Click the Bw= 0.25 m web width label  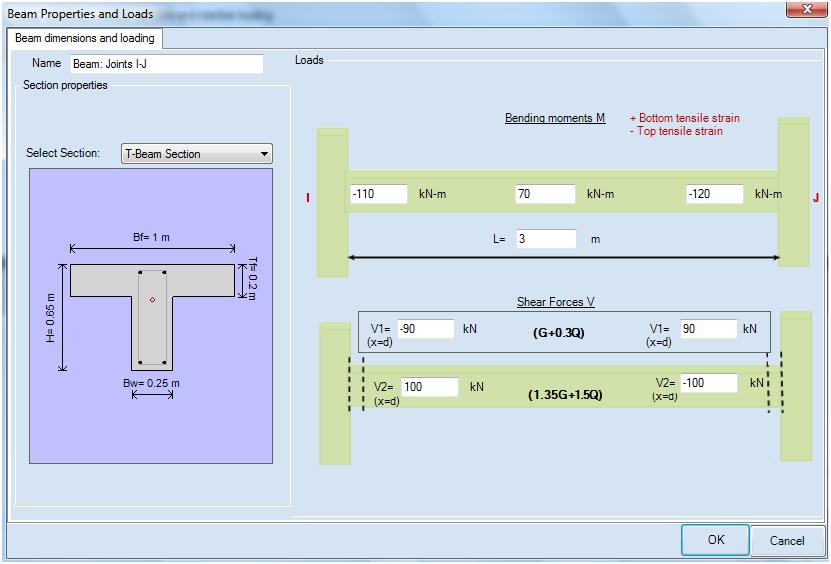tap(152, 382)
